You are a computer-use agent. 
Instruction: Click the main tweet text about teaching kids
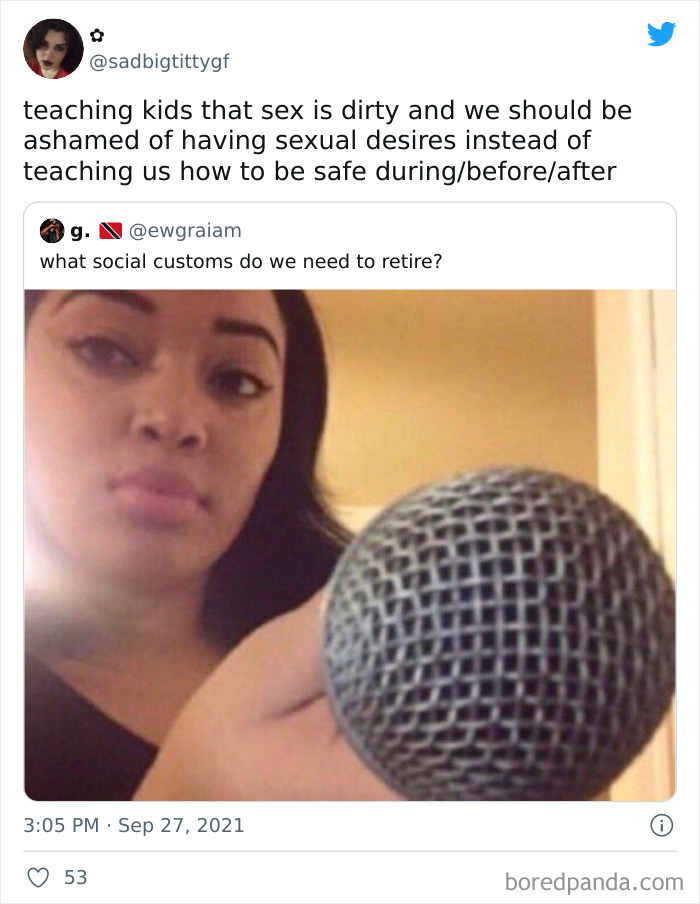[328, 141]
